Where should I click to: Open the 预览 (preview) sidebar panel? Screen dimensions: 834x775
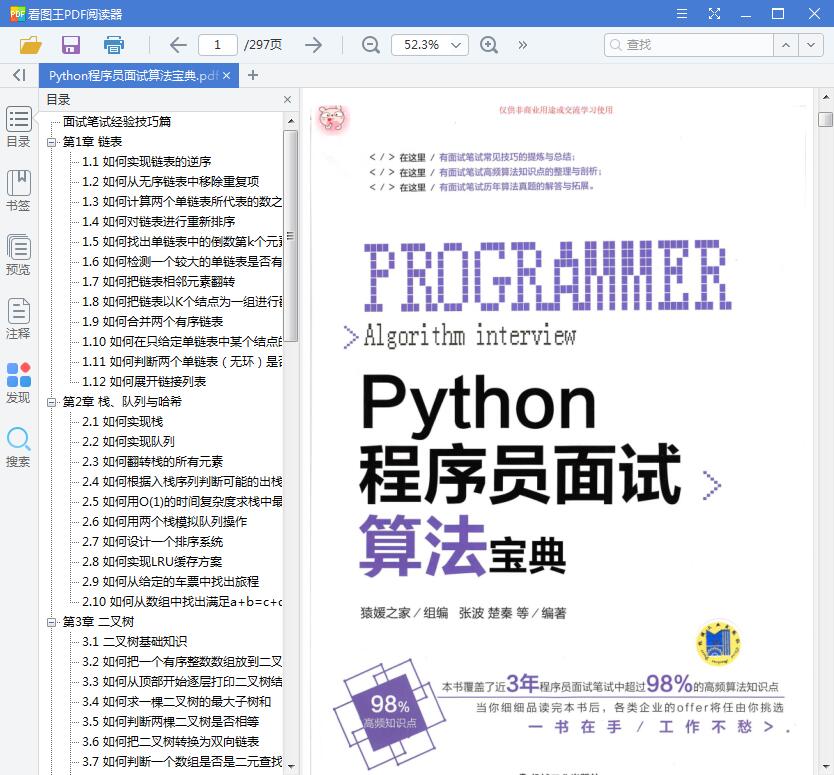pos(18,252)
